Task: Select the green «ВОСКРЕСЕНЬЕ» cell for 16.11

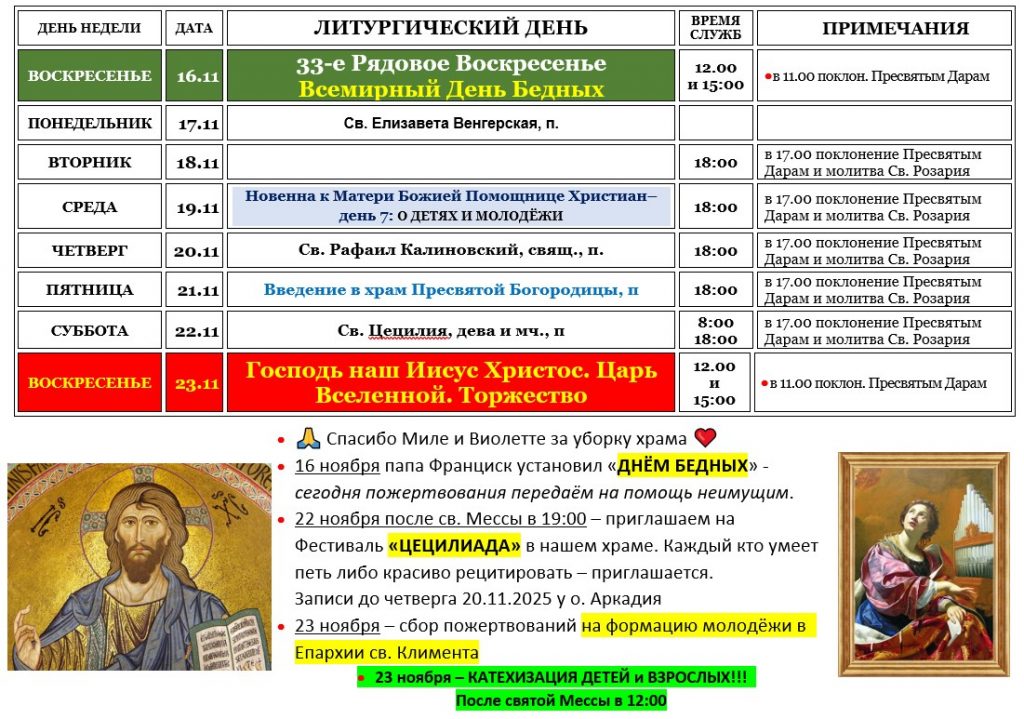Action: coord(89,76)
